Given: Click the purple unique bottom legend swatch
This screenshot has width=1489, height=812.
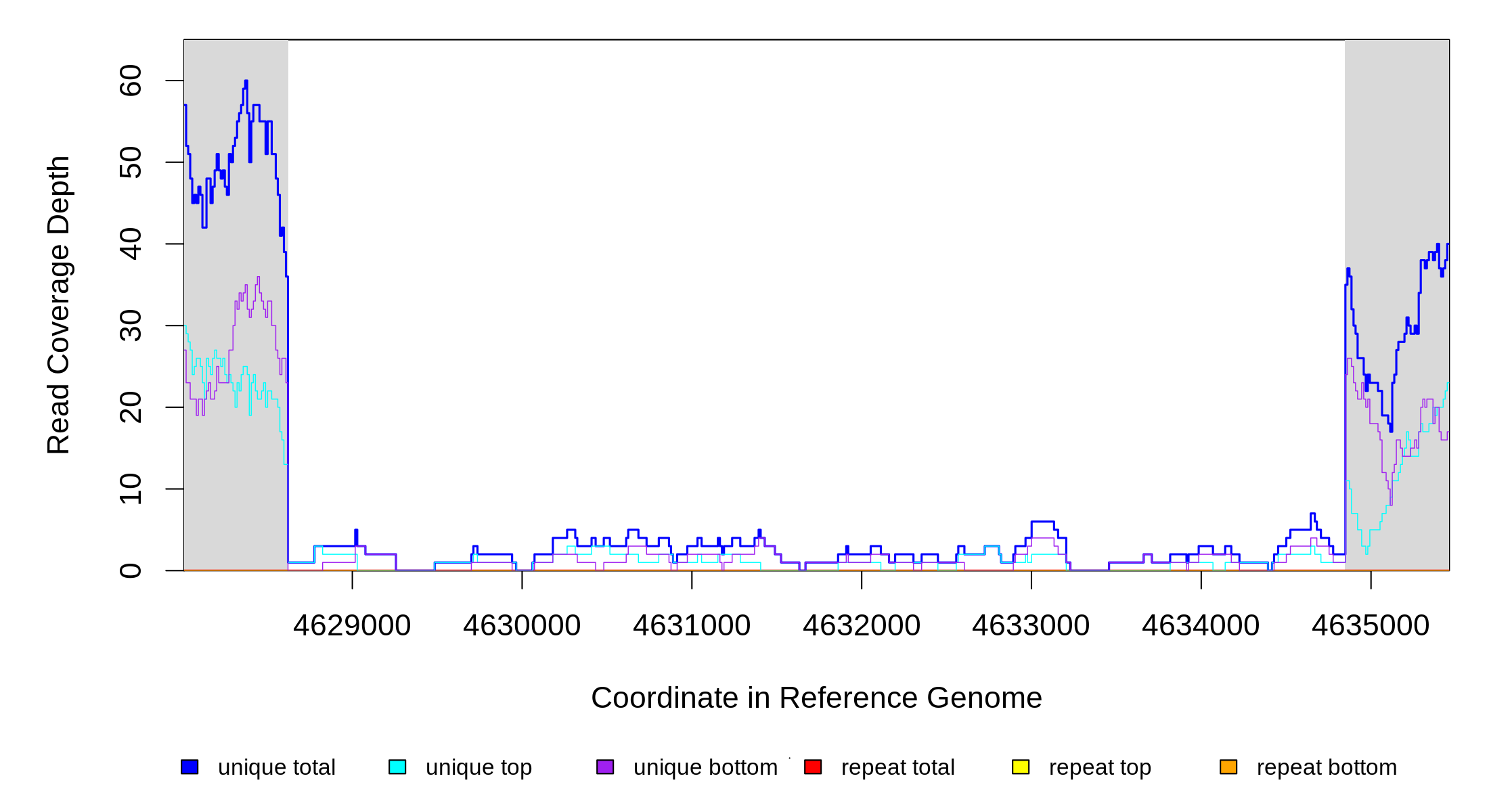Looking at the screenshot, I should 605,767.
